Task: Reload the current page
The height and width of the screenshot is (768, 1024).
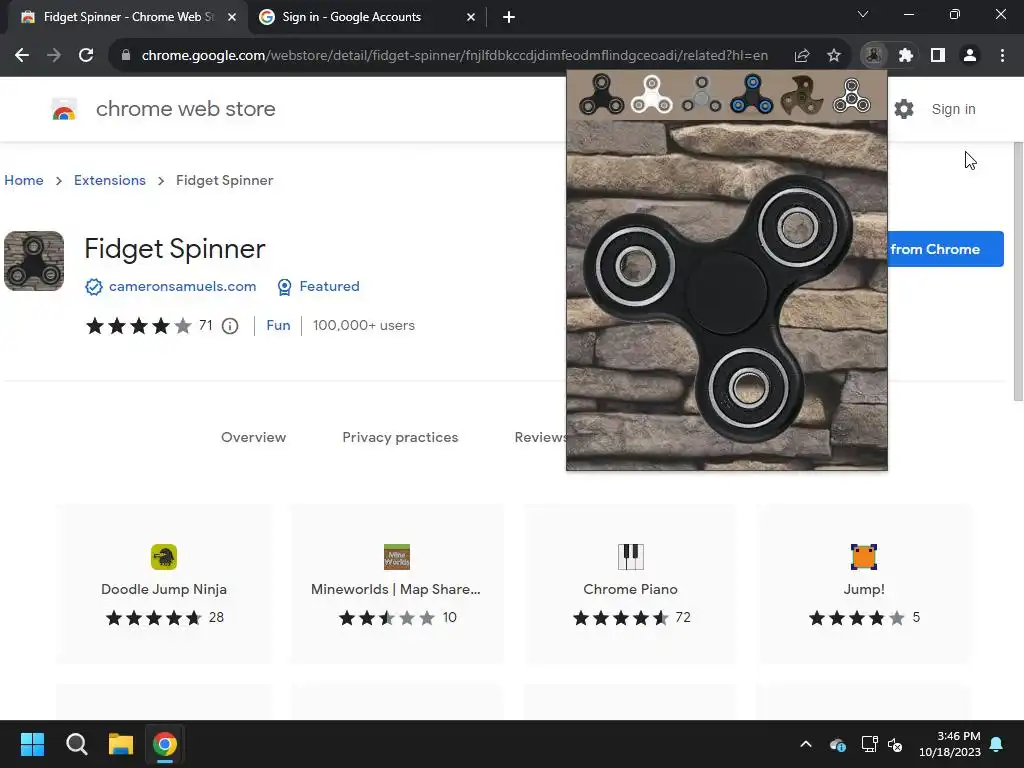Action: tap(86, 56)
